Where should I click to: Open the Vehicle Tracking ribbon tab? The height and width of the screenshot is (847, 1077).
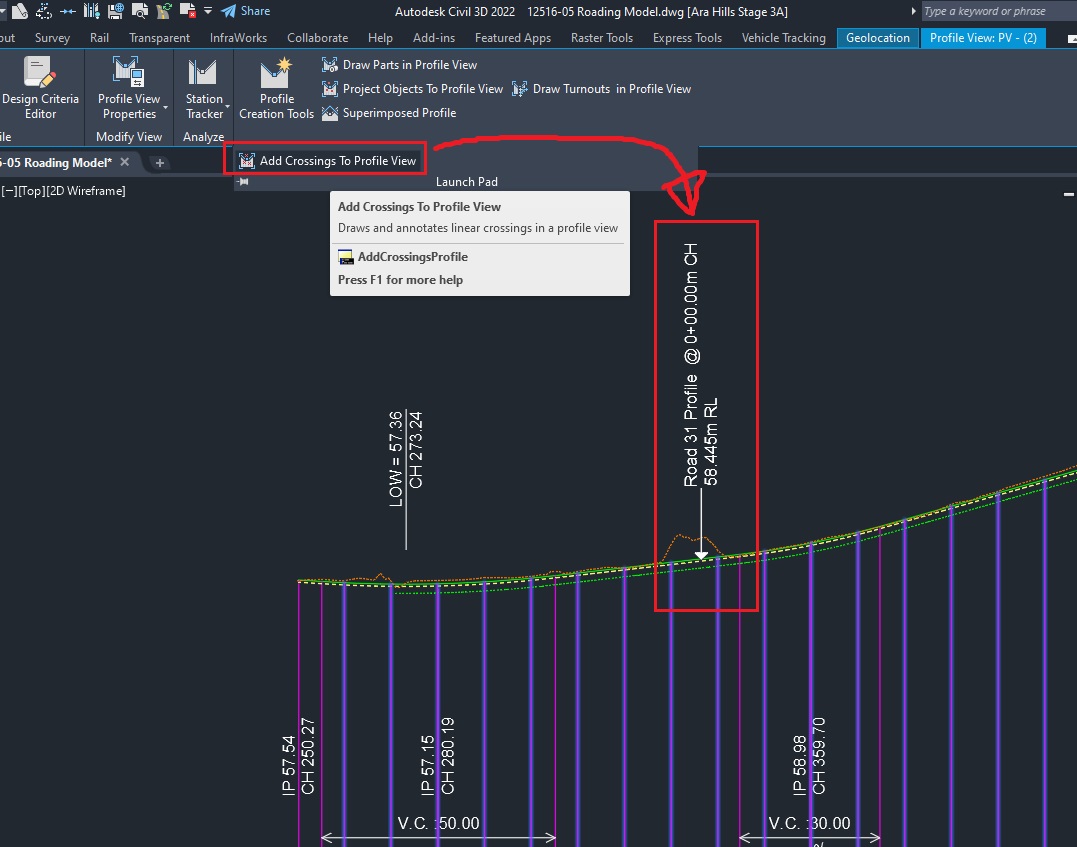tap(783, 38)
